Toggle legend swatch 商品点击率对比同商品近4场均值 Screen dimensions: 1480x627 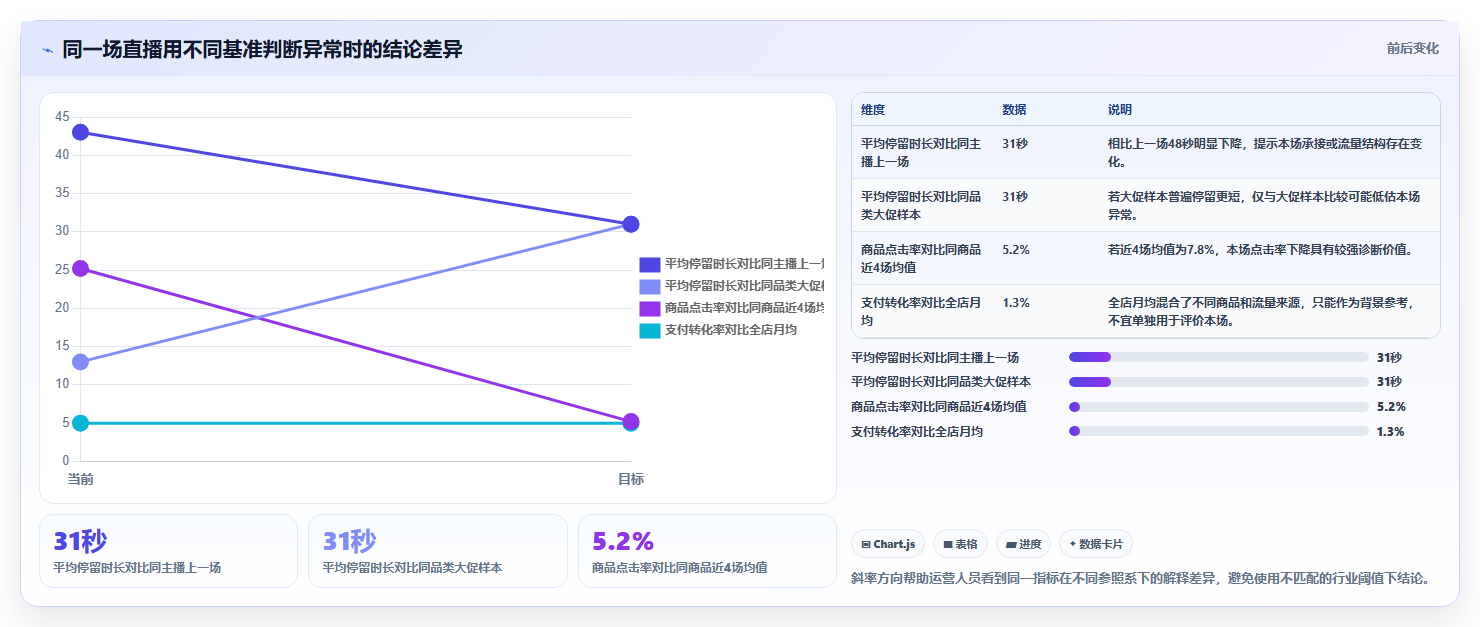point(650,308)
